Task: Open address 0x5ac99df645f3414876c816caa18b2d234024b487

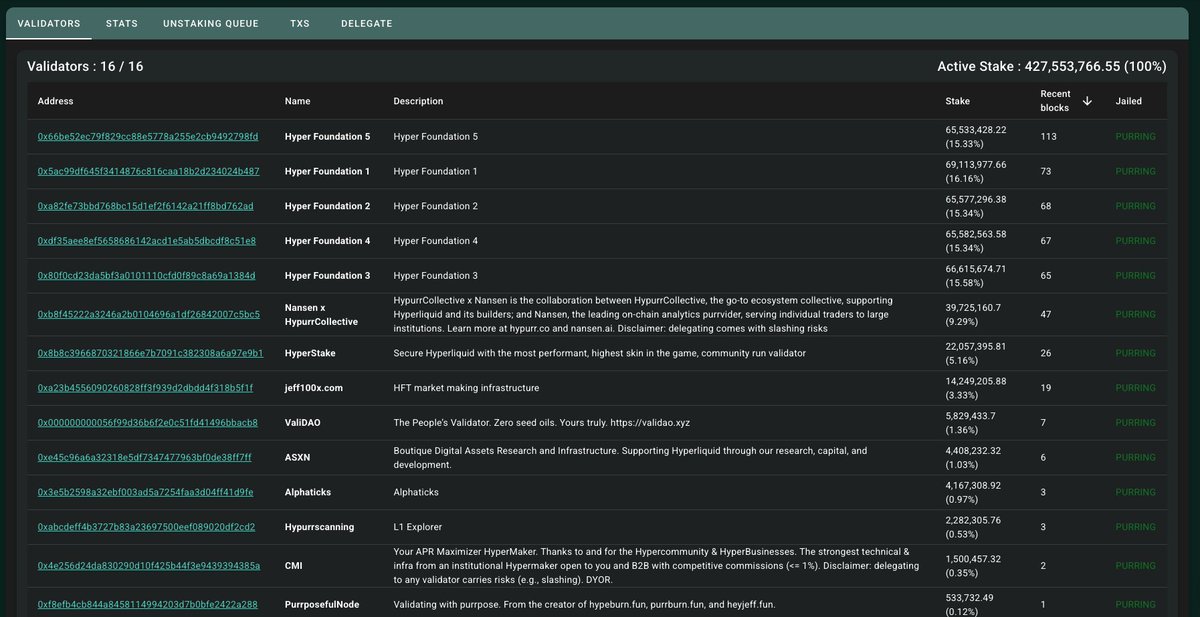Action: tap(148, 171)
